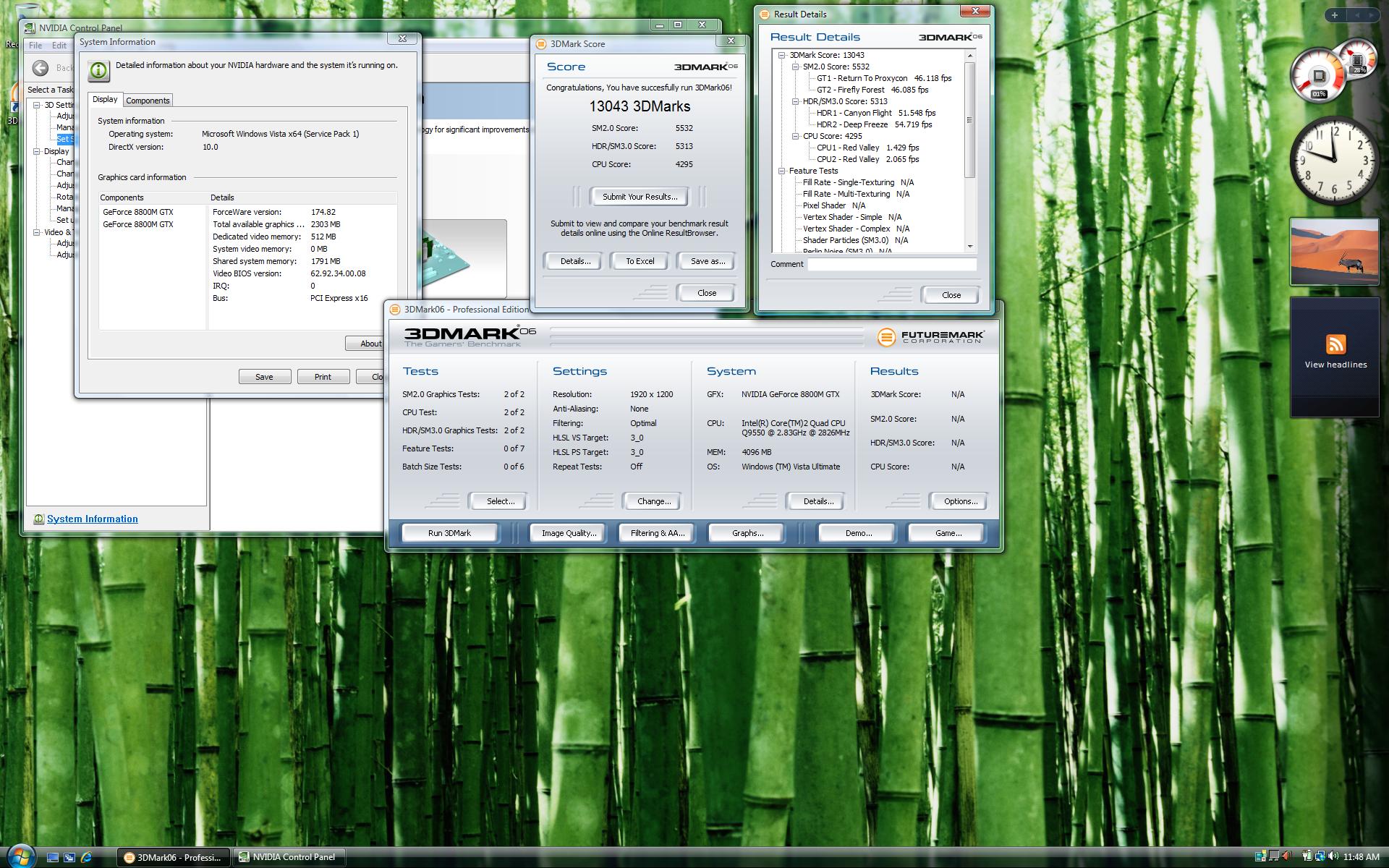Click 3DMark Score window title icon
The image size is (1389, 868).
click(540, 43)
